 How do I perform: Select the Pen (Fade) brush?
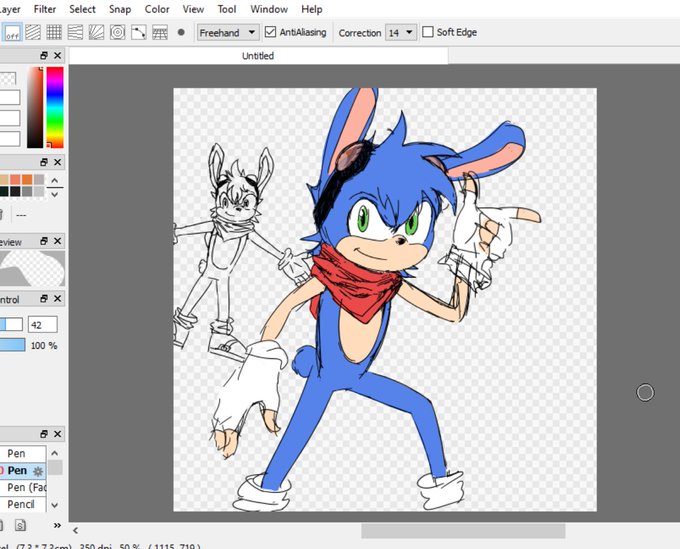point(23,487)
